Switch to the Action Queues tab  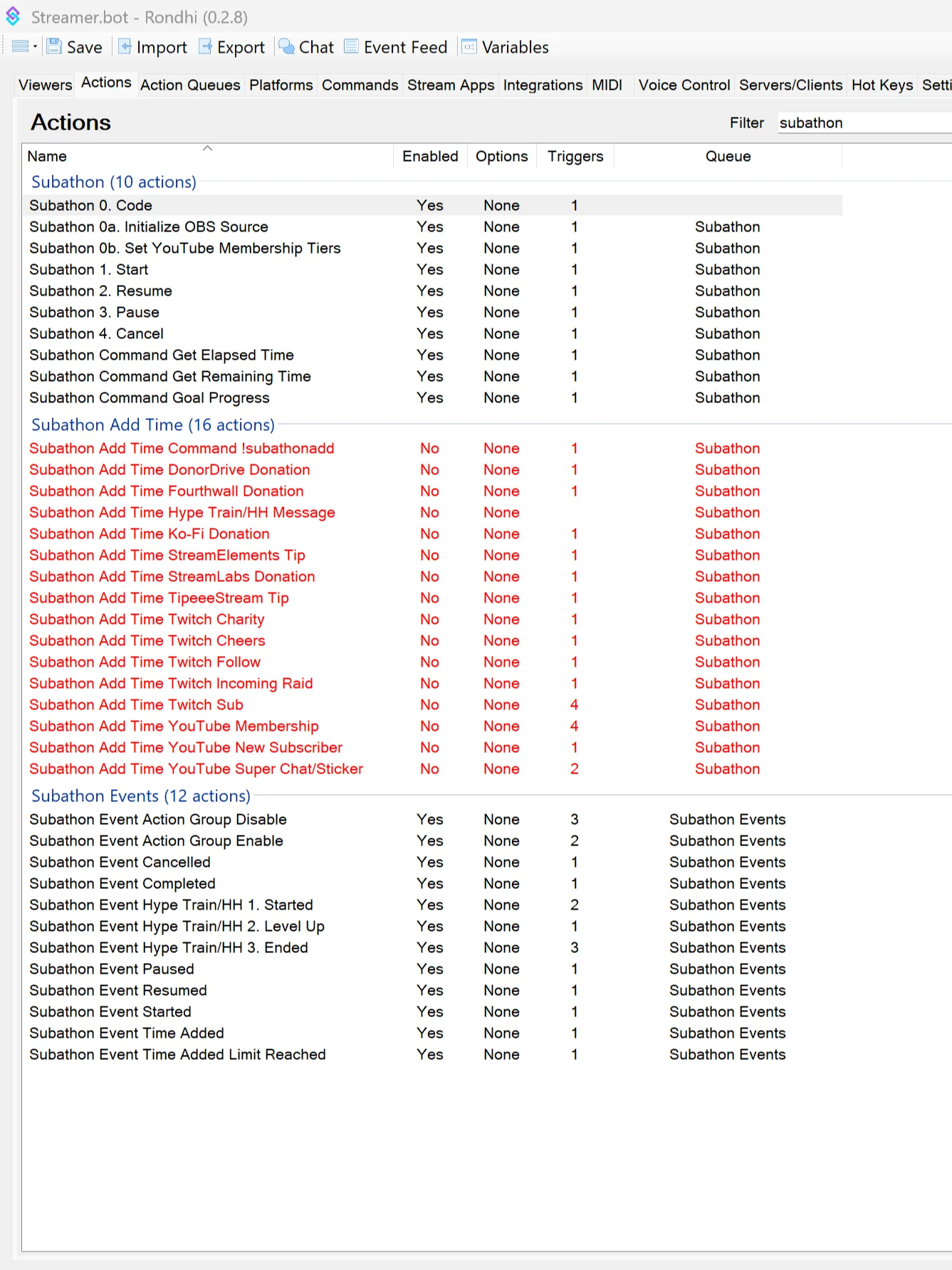(190, 85)
